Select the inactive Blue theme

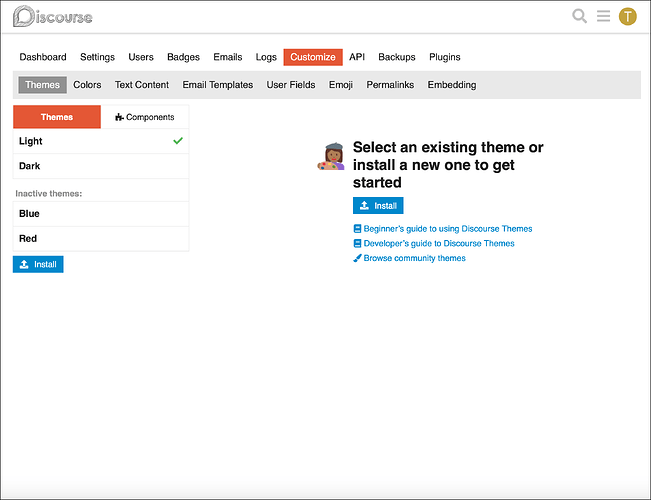point(101,214)
